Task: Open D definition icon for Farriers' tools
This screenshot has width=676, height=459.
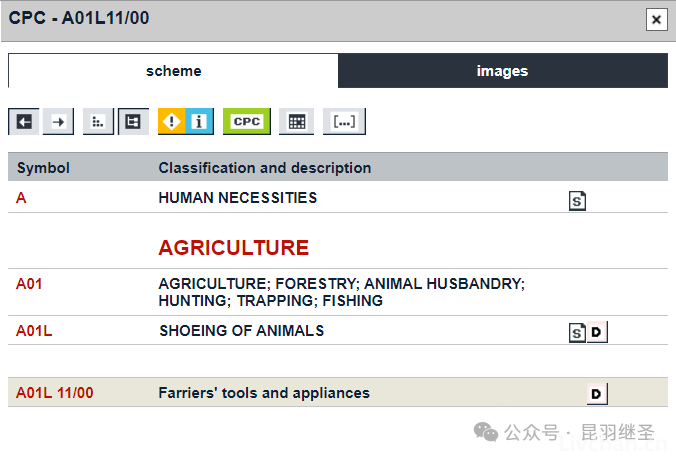Action: click(x=597, y=393)
